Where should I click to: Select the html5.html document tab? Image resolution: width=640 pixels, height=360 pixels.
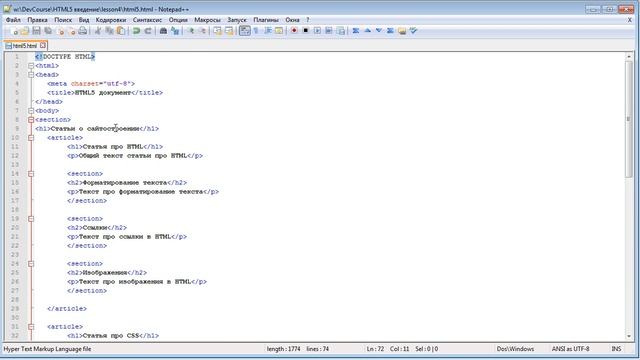tap(25, 46)
